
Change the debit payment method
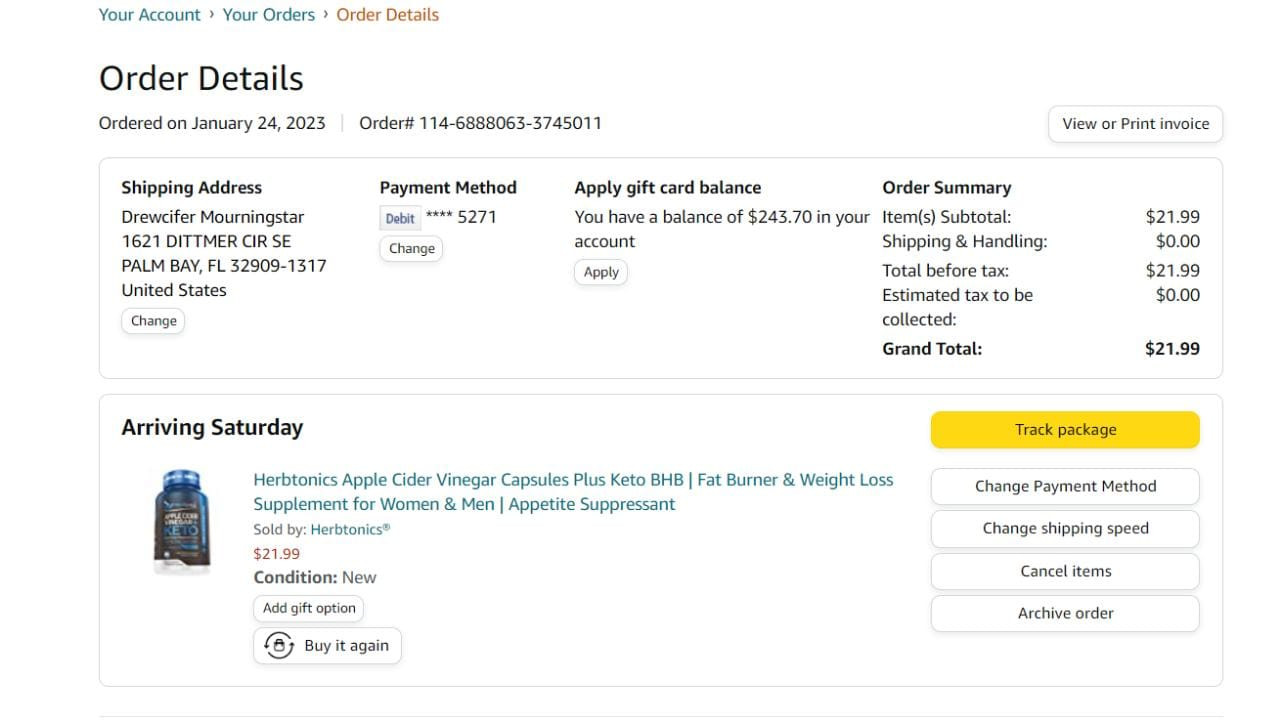(411, 249)
